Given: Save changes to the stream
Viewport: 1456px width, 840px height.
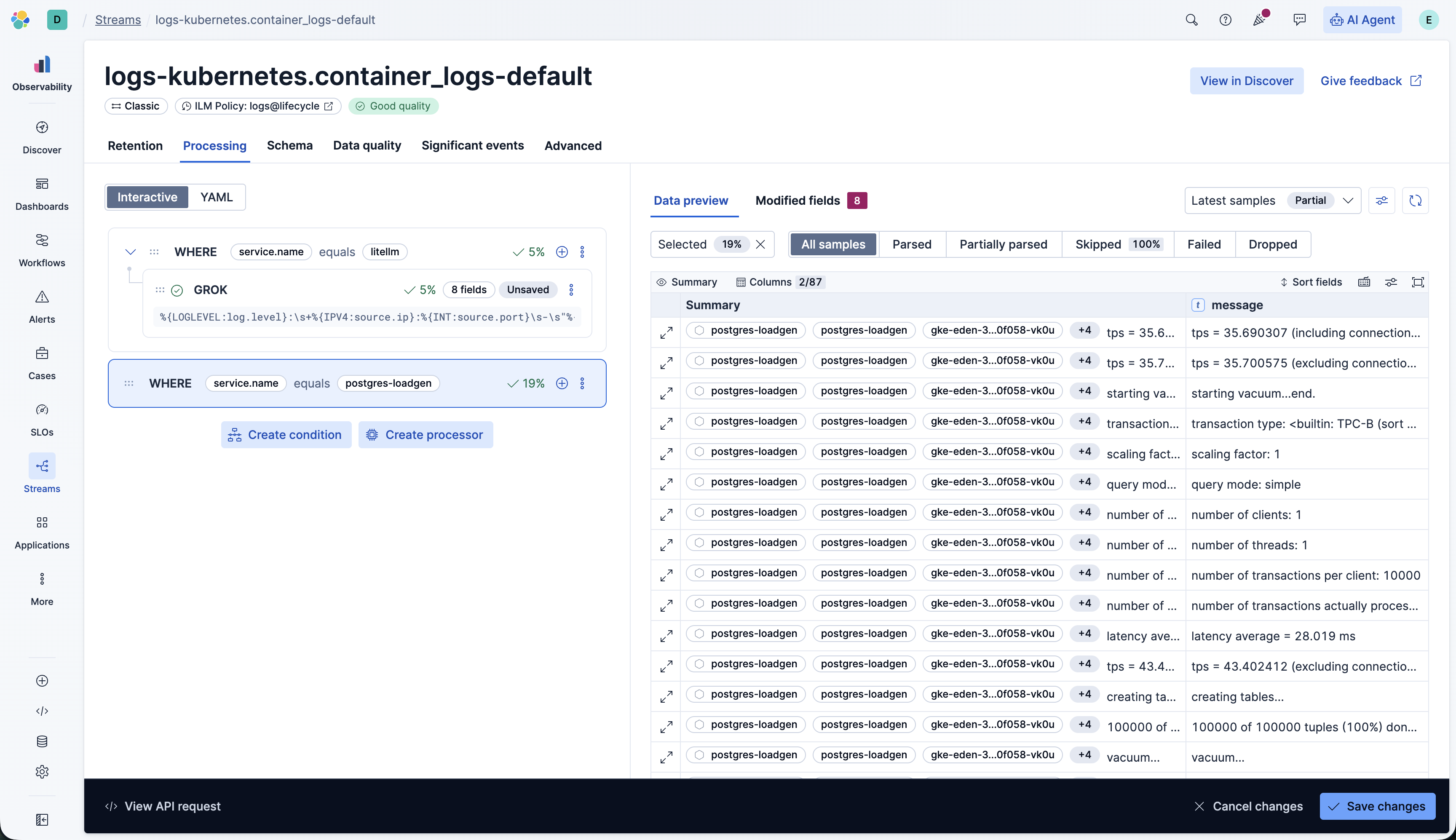Looking at the screenshot, I should click(x=1377, y=806).
